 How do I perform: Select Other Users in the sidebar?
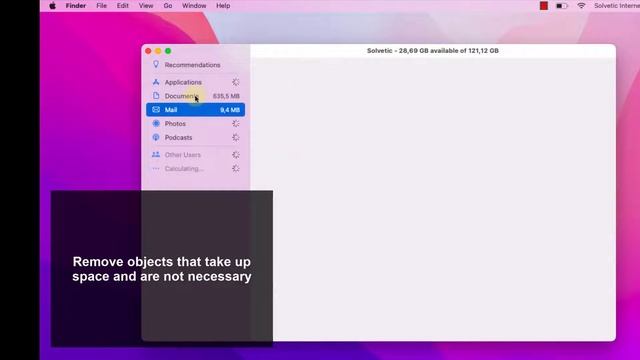coord(196,155)
